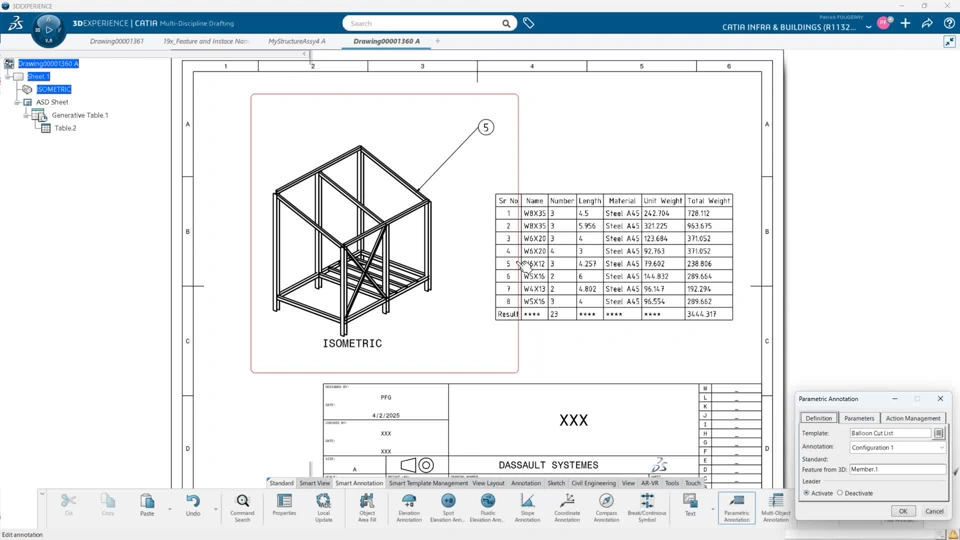Click the Paste tool icon
This screenshot has height=540, width=960.
click(x=147, y=501)
